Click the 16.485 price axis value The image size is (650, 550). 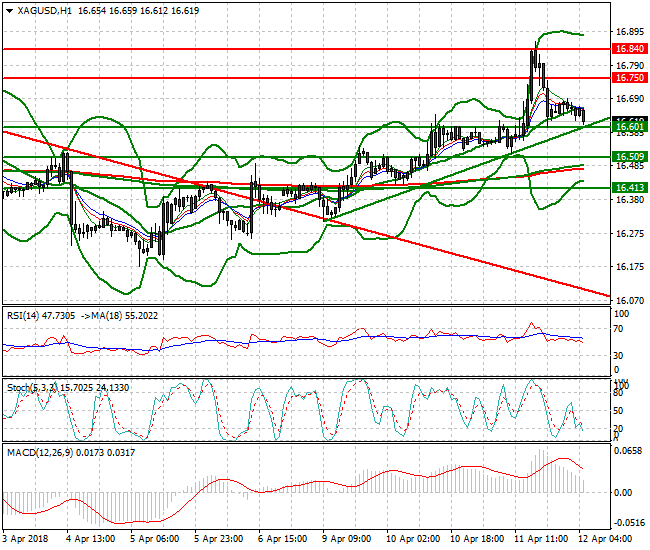point(630,166)
